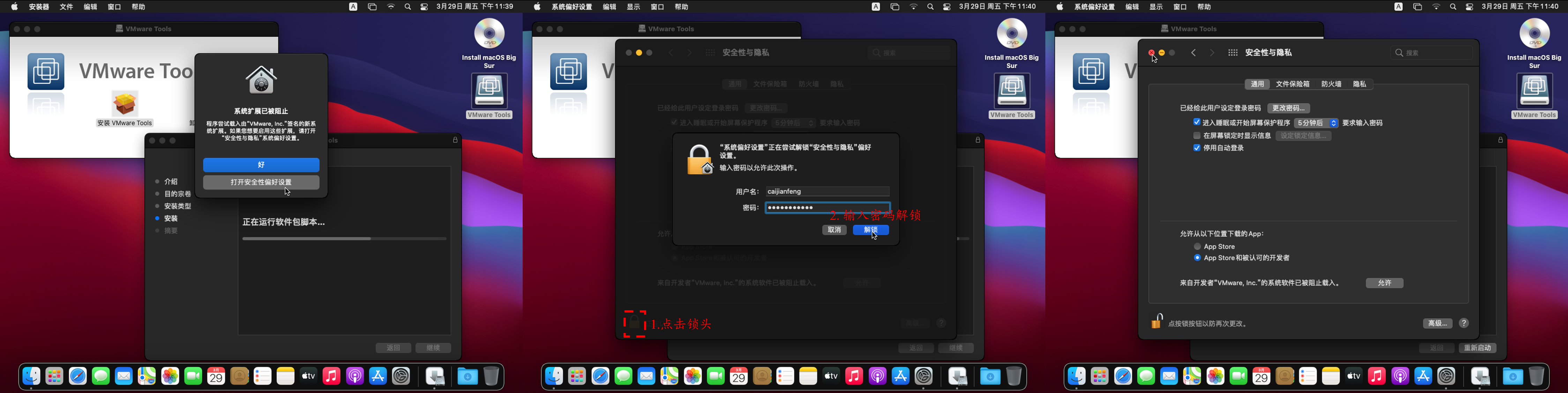
Task: Switch to the 防火墙 tab in the unlocked 安全性与隐私 window
Action: pyautogui.click(x=1331, y=84)
